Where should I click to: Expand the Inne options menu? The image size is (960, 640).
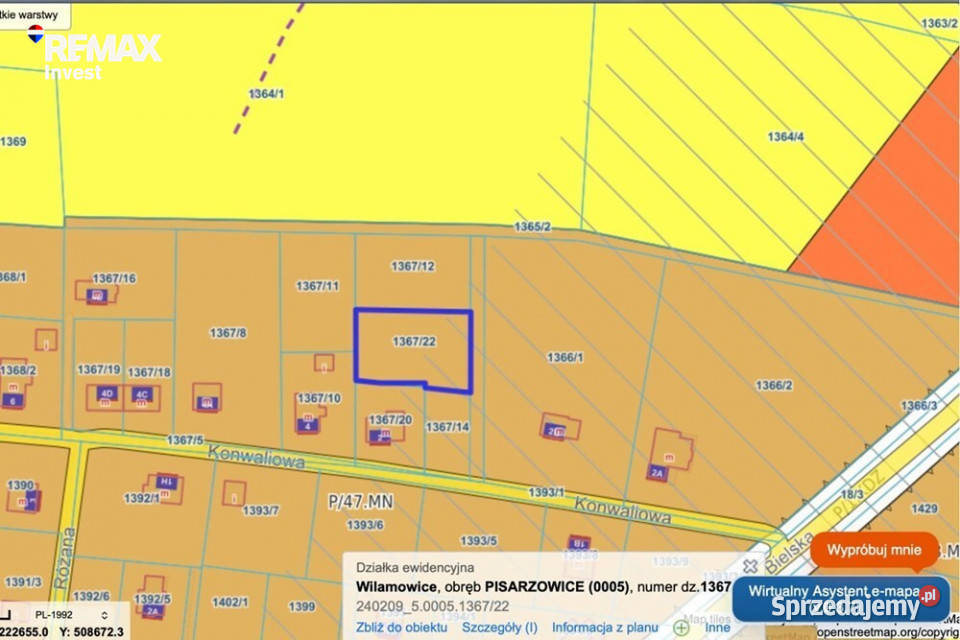pyautogui.click(x=717, y=628)
